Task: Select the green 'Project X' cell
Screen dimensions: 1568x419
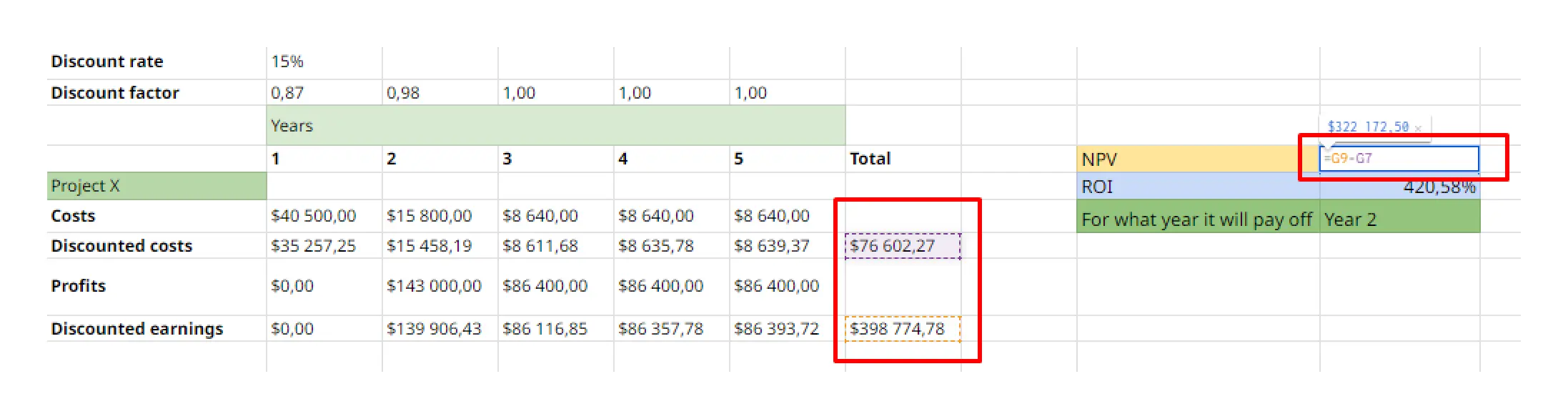Action: point(157,186)
